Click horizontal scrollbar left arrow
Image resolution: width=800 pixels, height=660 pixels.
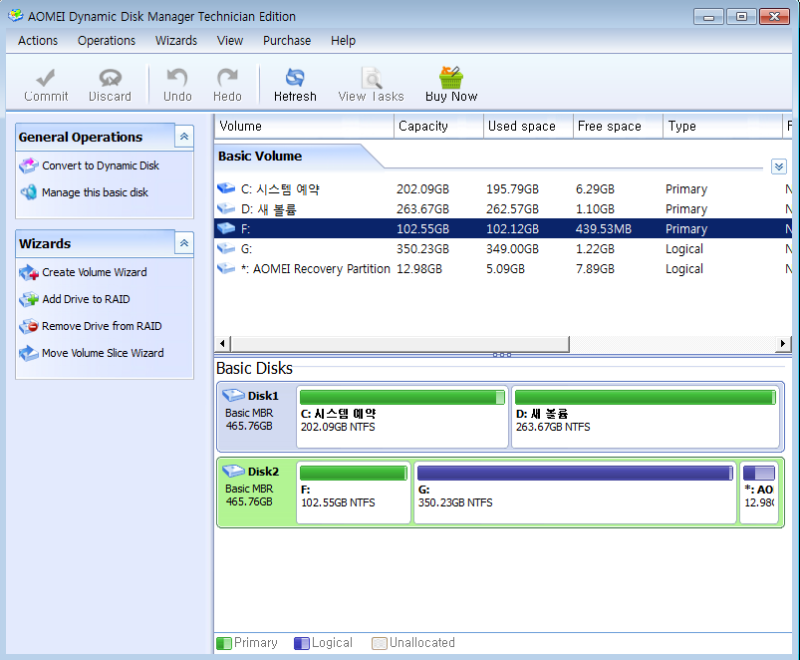click(x=222, y=344)
